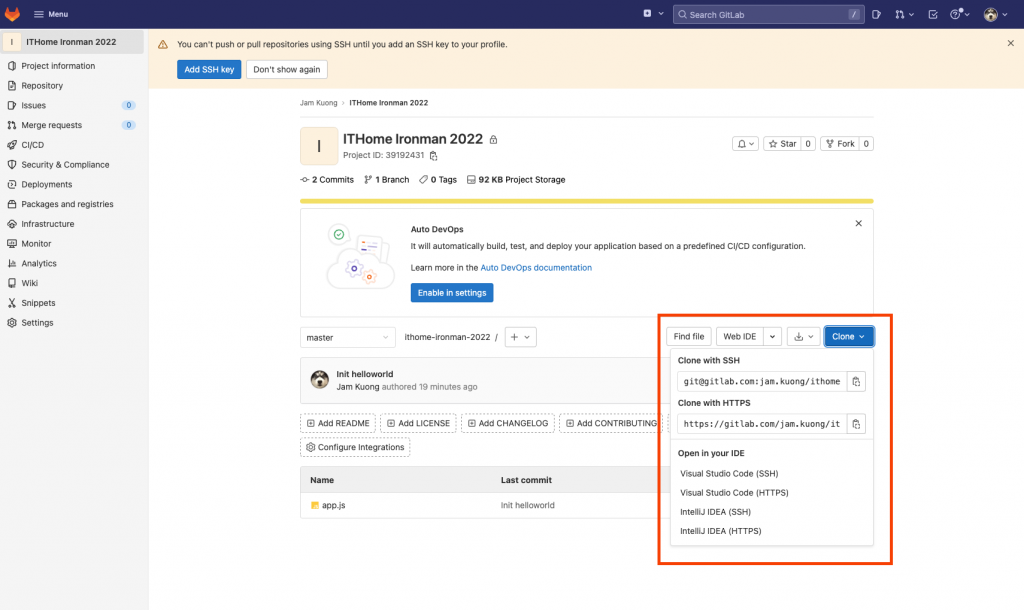This screenshot has height=610, width=1024.
Task: Click the GitLab fox logo
Action: coord(12,14)
